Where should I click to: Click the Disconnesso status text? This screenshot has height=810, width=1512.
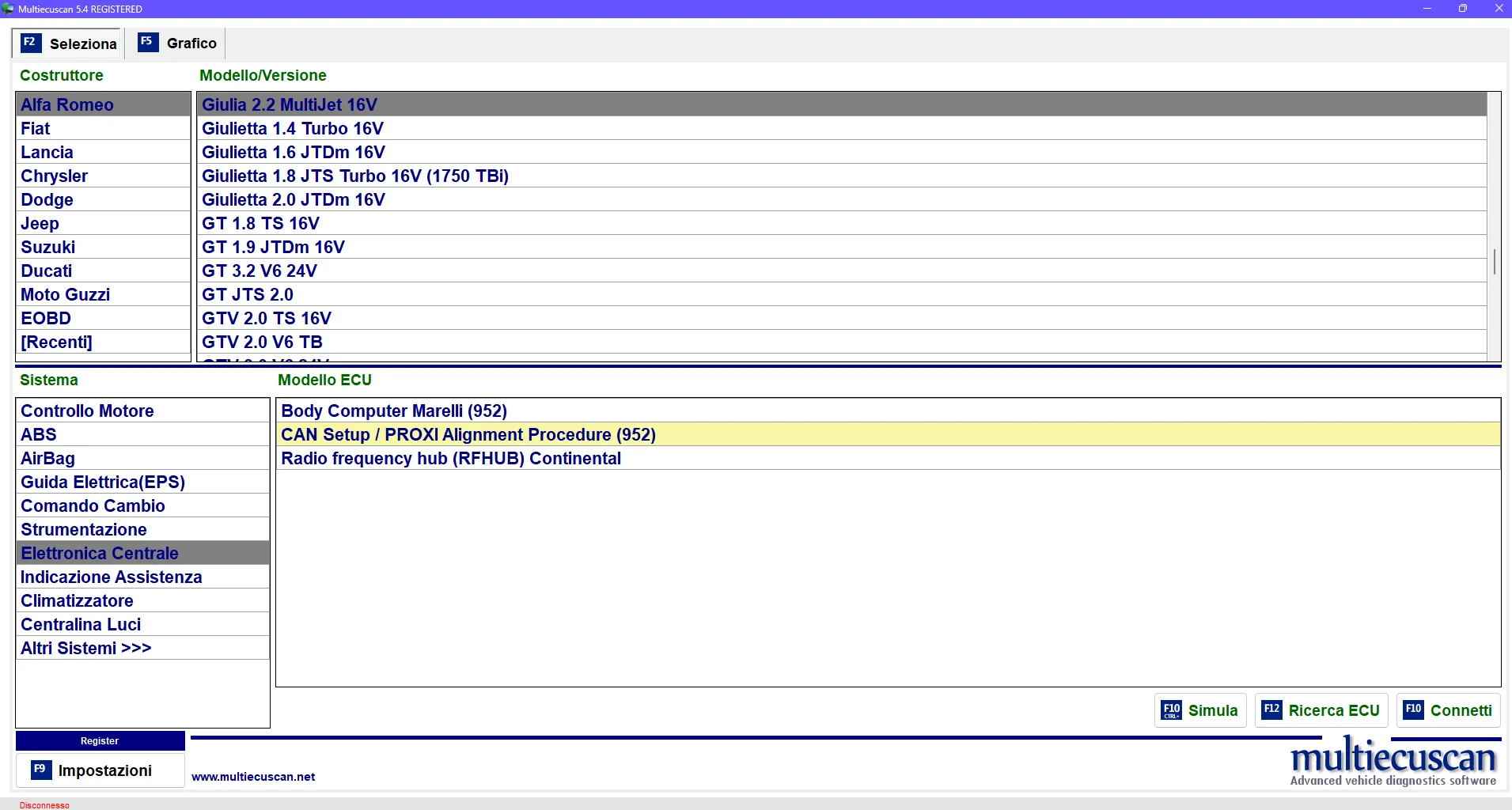pyautogui.click(x=44, y=805)
